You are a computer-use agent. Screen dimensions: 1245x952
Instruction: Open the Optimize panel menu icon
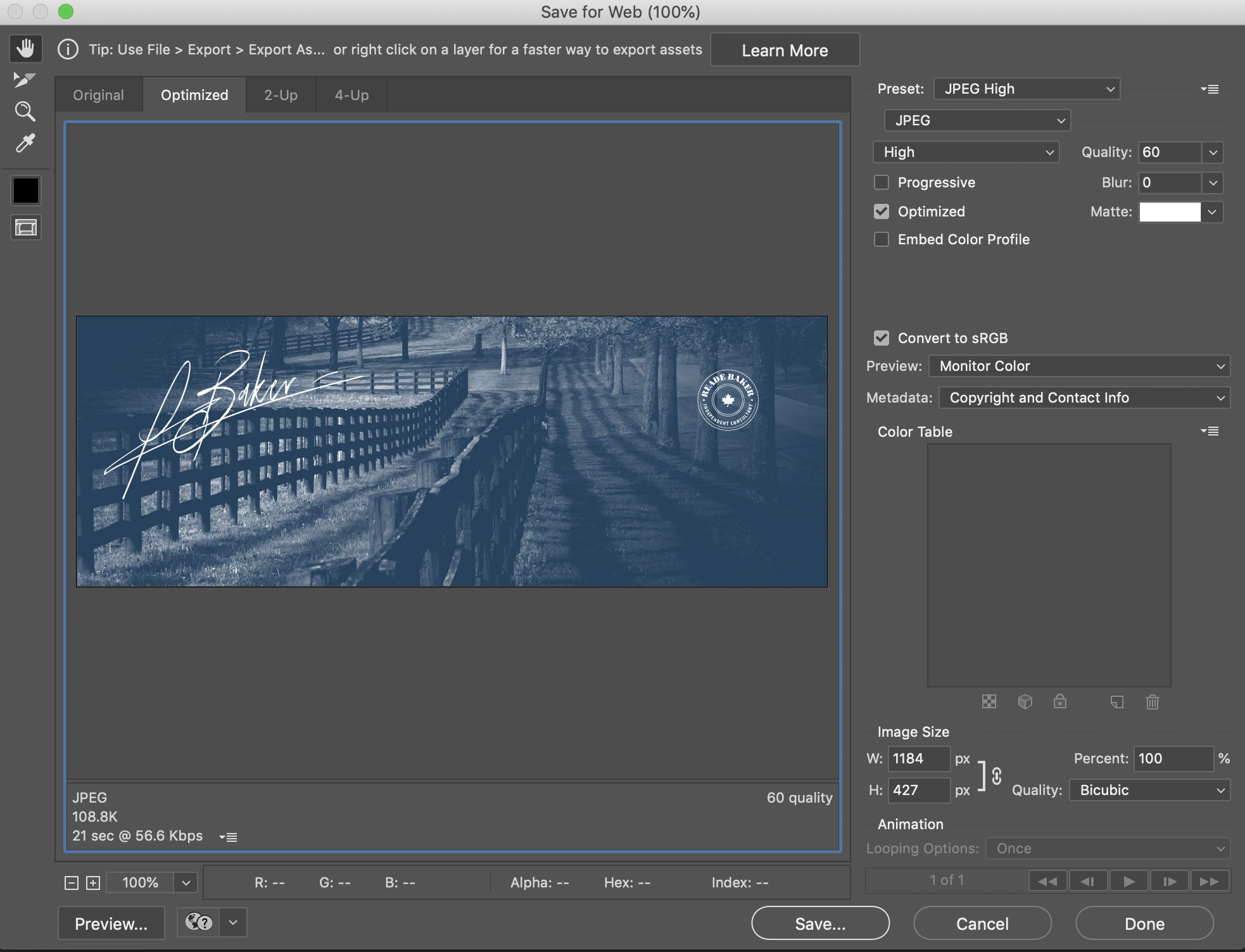(x=1210, y=89)
